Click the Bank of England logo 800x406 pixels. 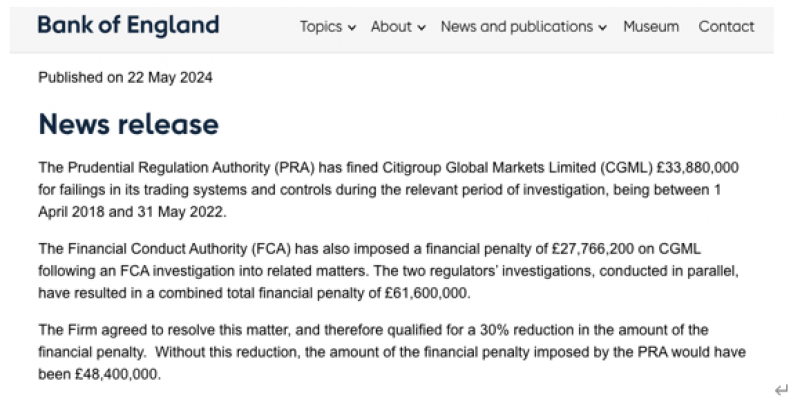coord(129,26)
